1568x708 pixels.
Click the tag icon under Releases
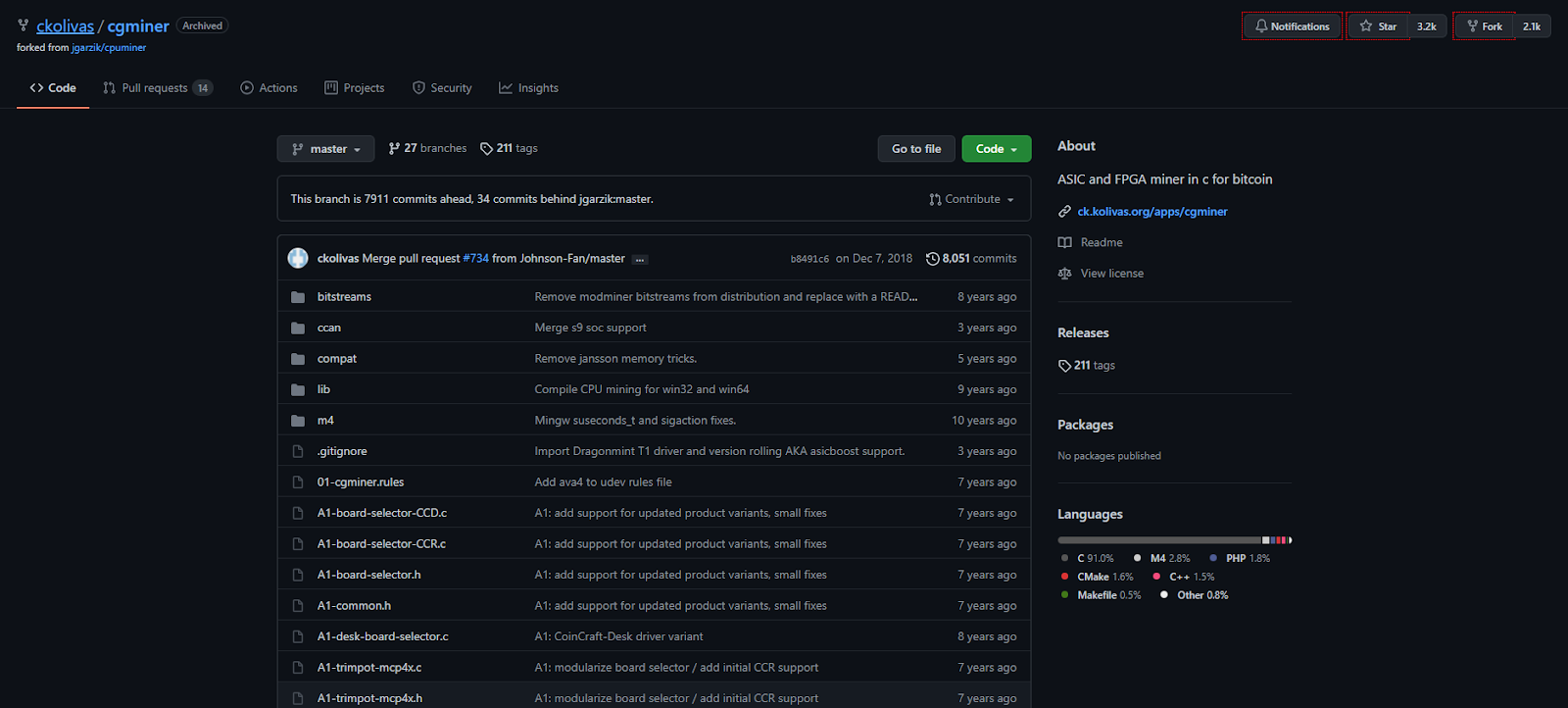pos(1064,366)
